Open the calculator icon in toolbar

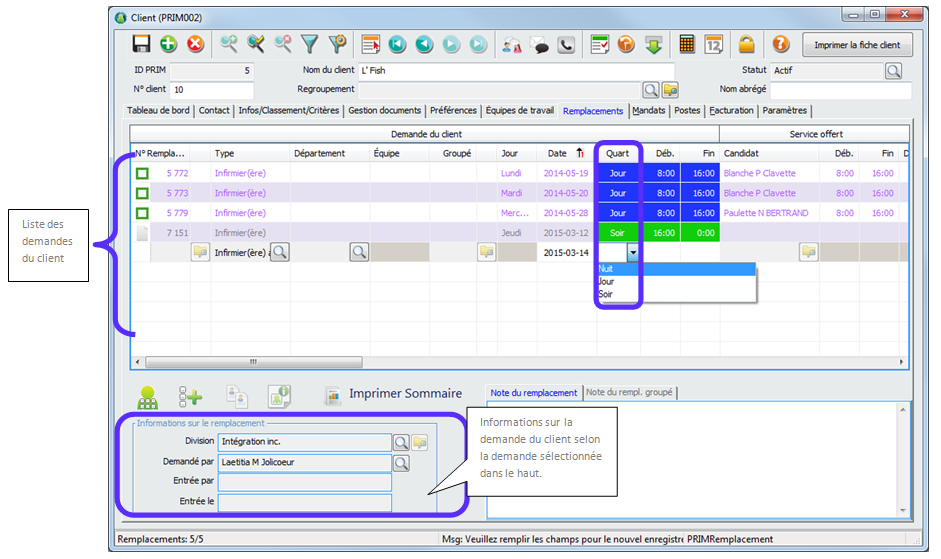687,44
